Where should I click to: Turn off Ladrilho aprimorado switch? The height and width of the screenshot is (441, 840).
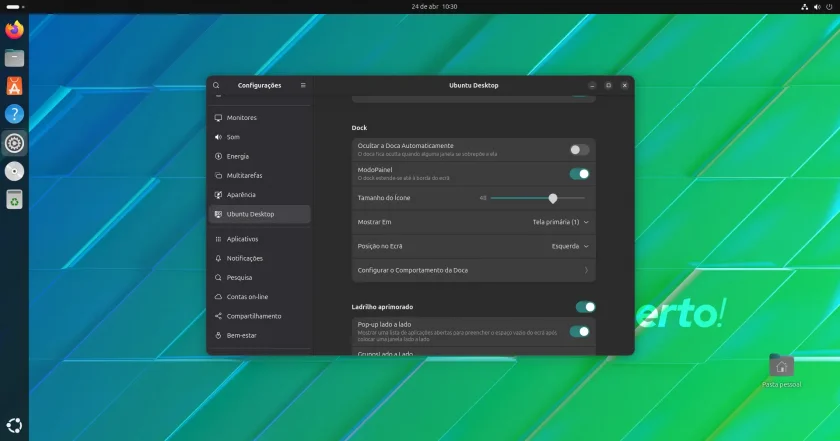(x=585, y=307)
